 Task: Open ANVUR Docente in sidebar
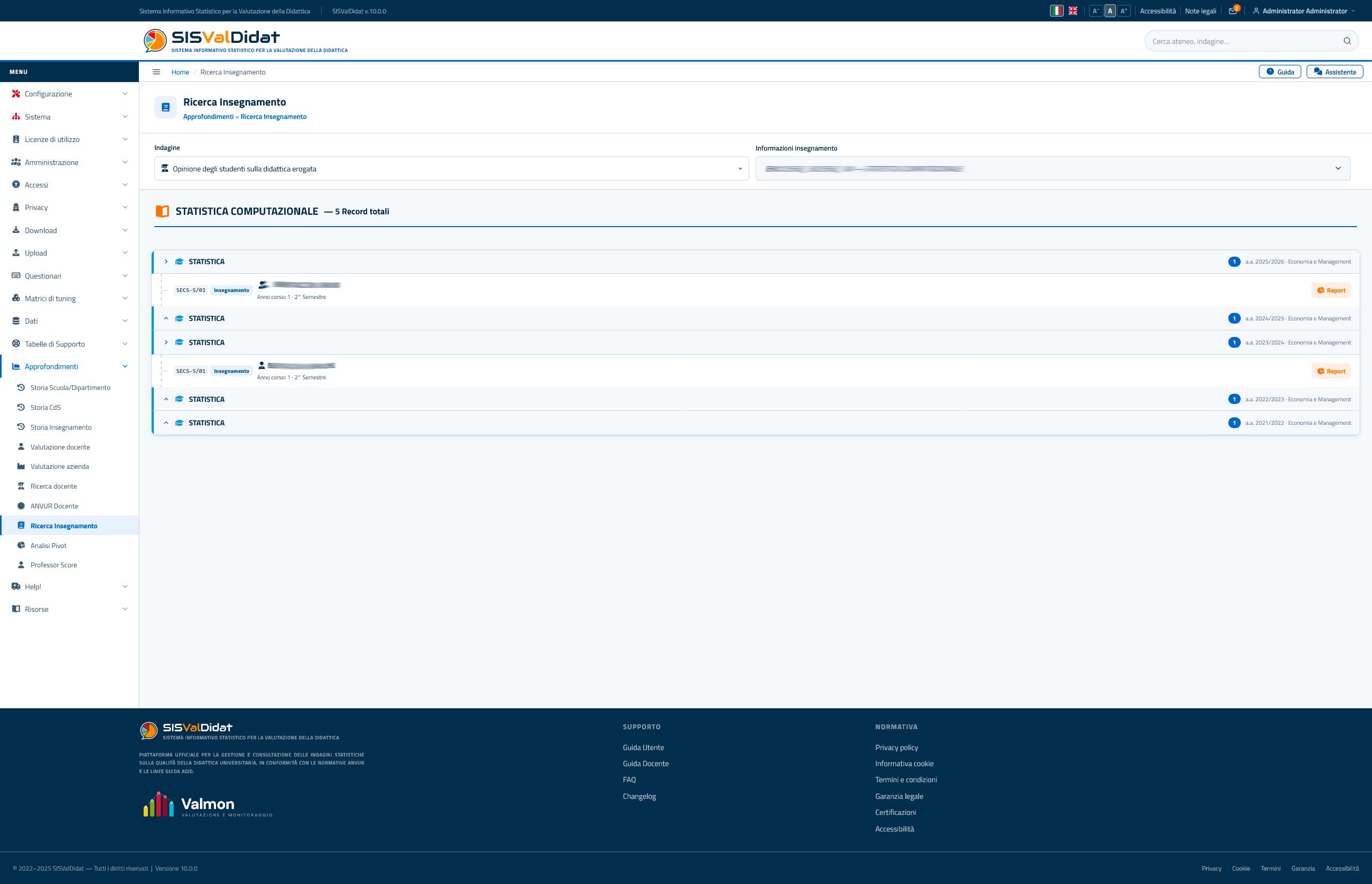coord(70,506)
